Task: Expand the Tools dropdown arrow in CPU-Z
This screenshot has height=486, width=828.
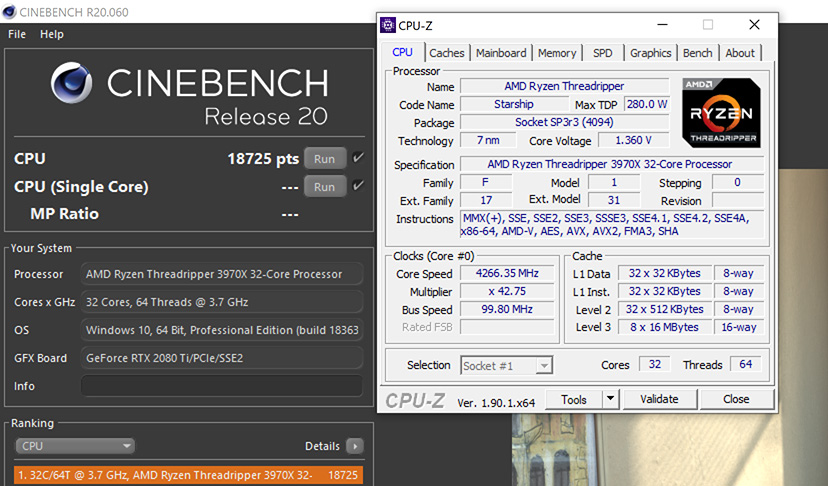Action: pyautogui.click(x=610, y=399)
